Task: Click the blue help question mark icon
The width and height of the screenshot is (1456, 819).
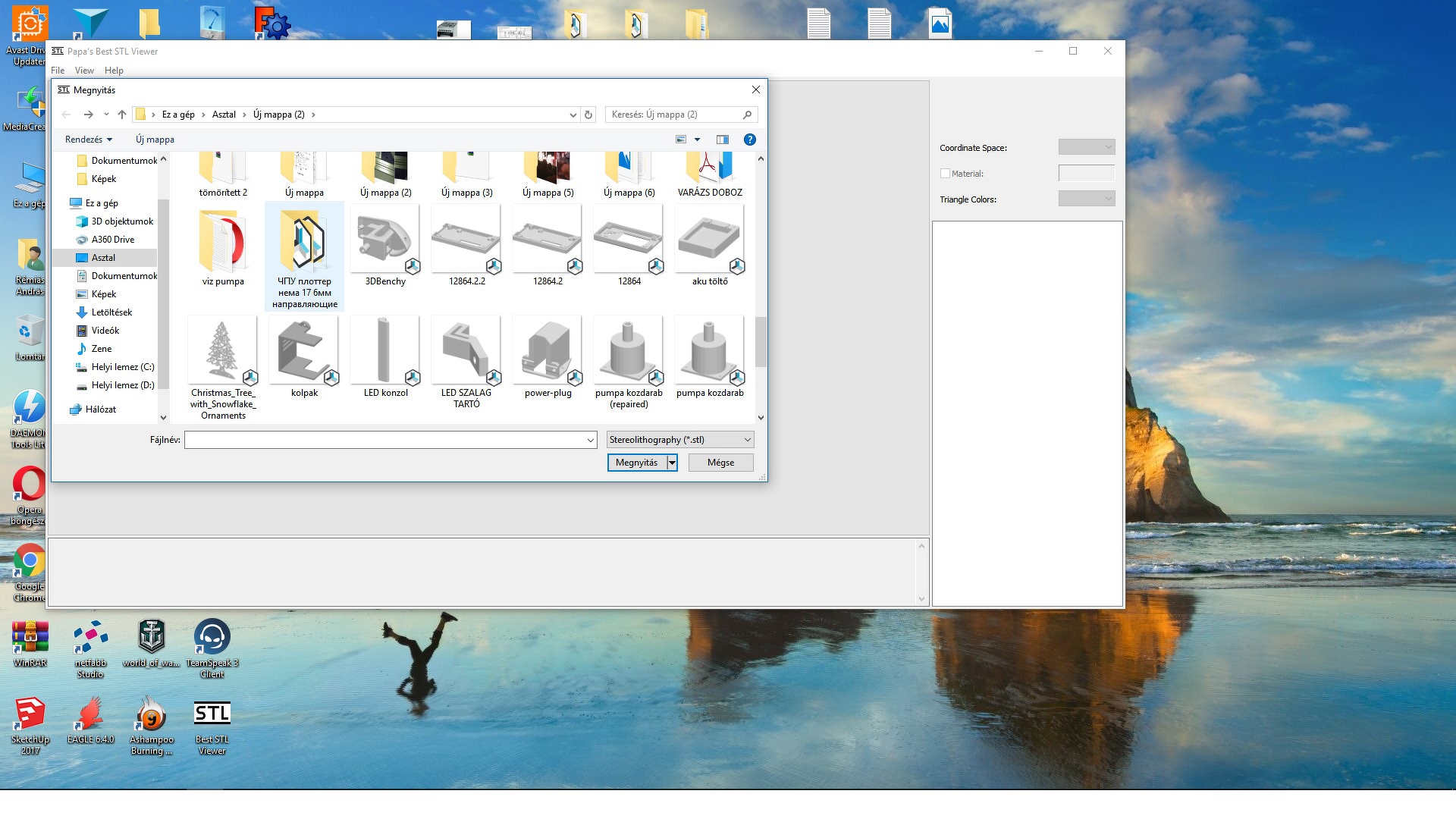Action: point(749,140)
